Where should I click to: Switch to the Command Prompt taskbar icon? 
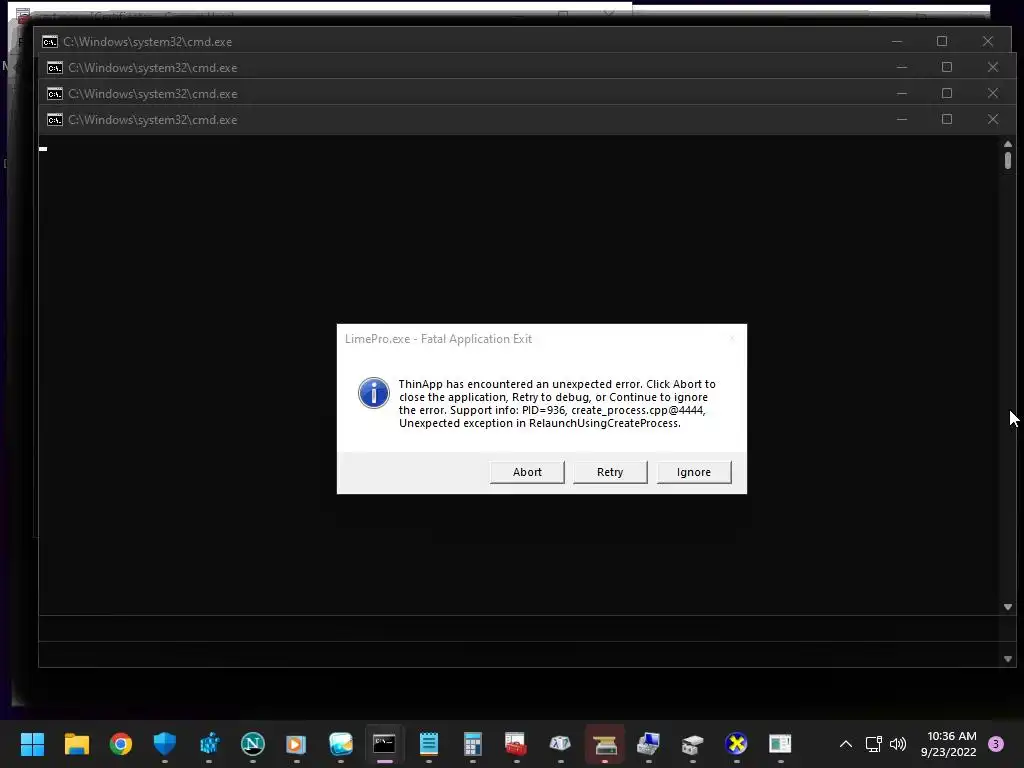[x=385, y=744]
